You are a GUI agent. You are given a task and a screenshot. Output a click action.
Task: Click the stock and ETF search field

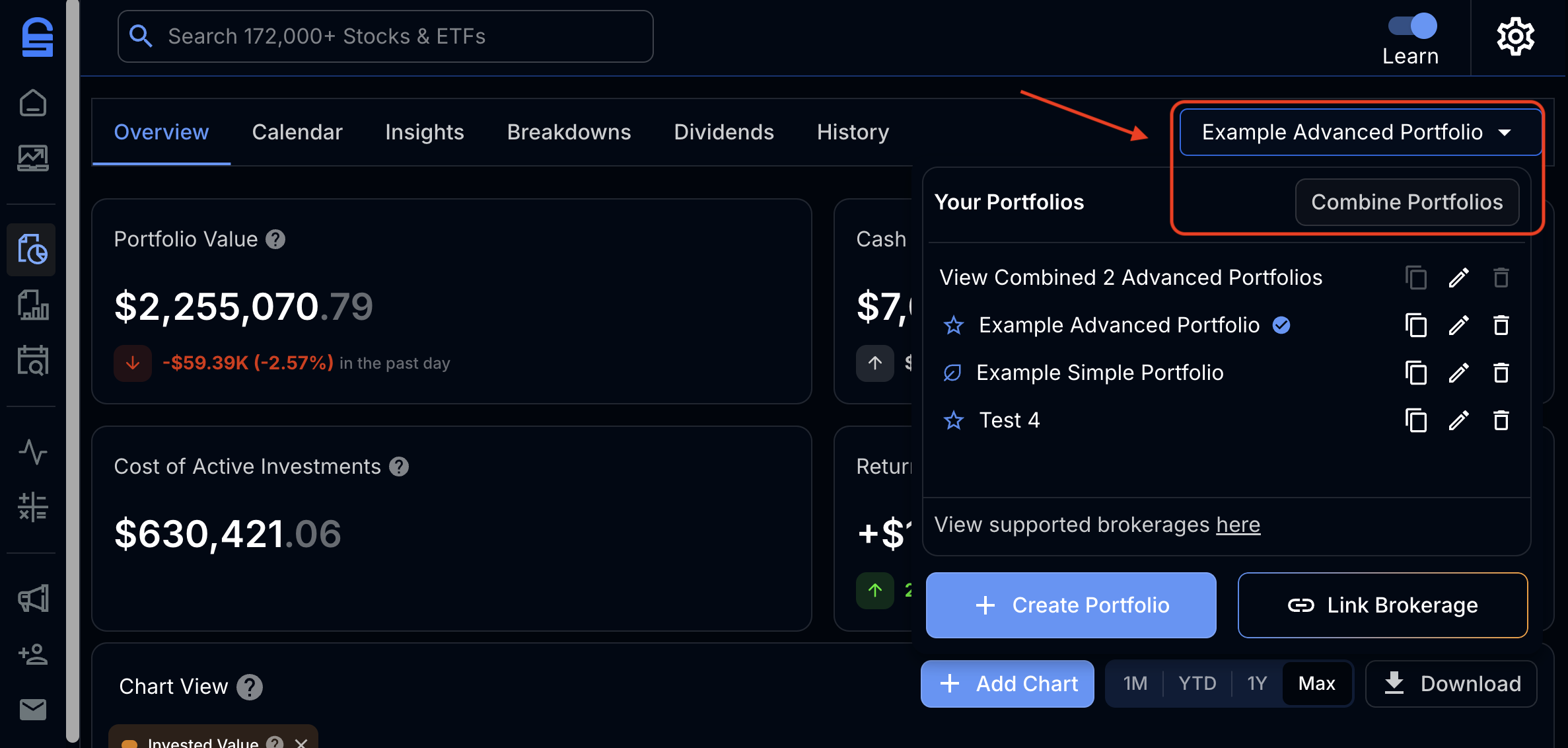(386, 36)
